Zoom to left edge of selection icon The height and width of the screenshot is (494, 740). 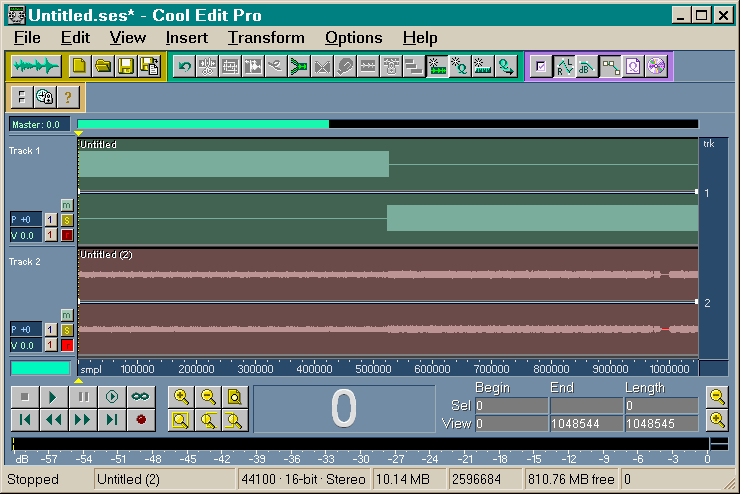[x=208, y=419]
